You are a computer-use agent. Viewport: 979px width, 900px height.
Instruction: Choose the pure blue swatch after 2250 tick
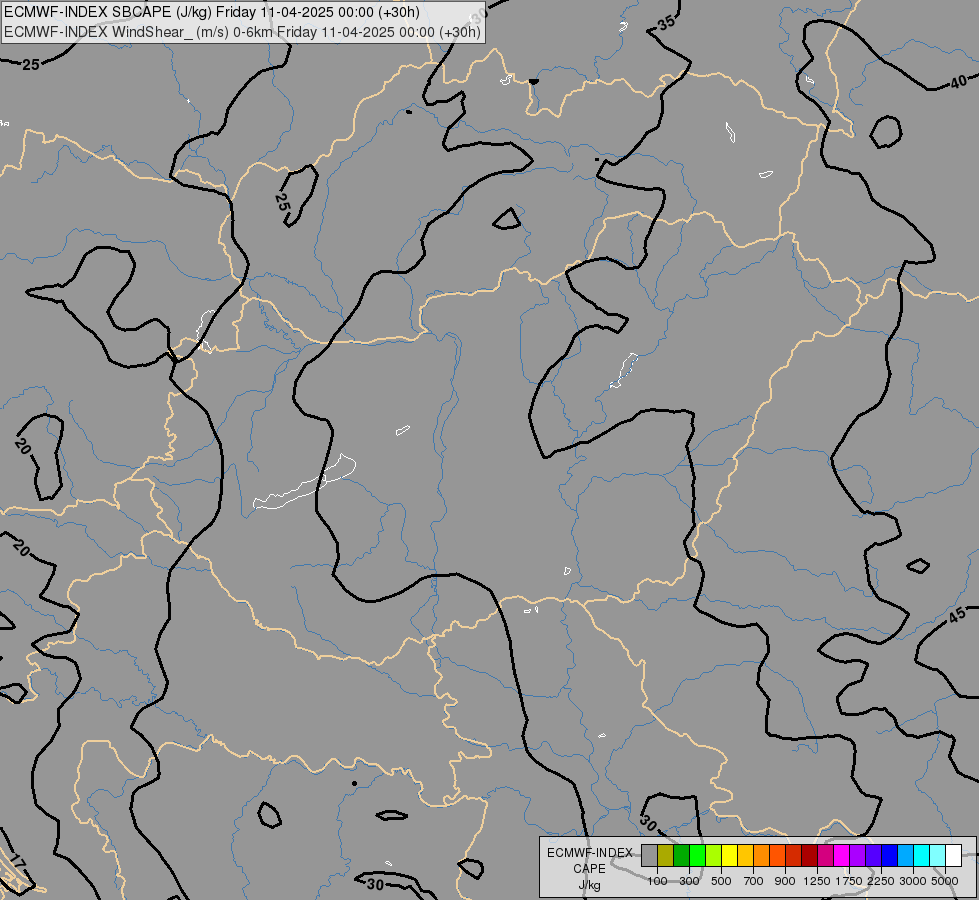coord(890,856)
